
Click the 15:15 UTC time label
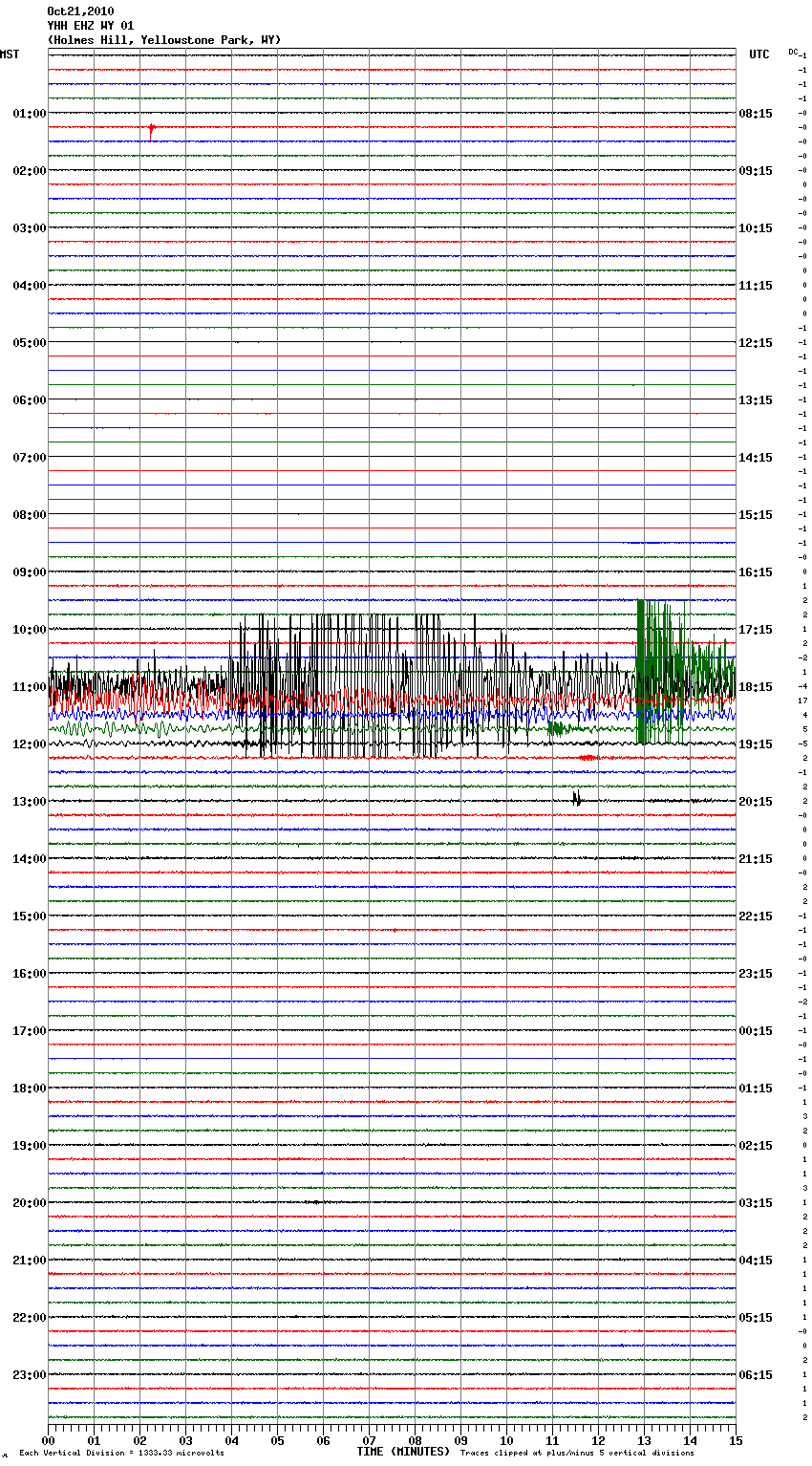[x=756, y=515]
